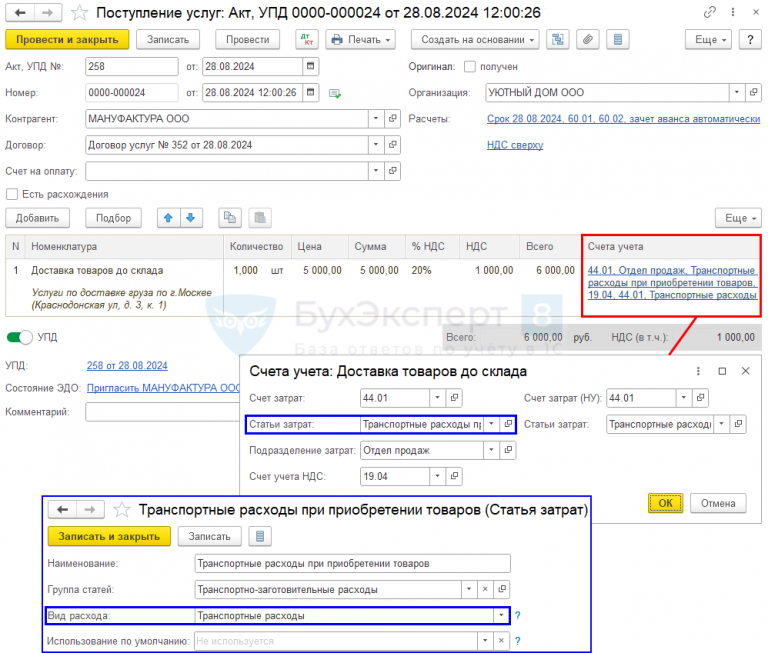Open Счет учета НДС 19.04 account icon

coord(455,476)
